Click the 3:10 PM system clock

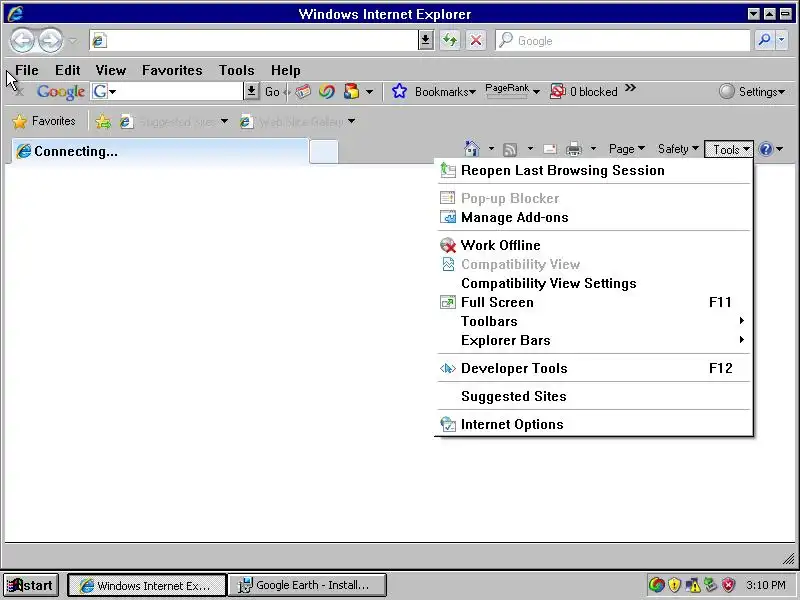(x=765, y=585)
